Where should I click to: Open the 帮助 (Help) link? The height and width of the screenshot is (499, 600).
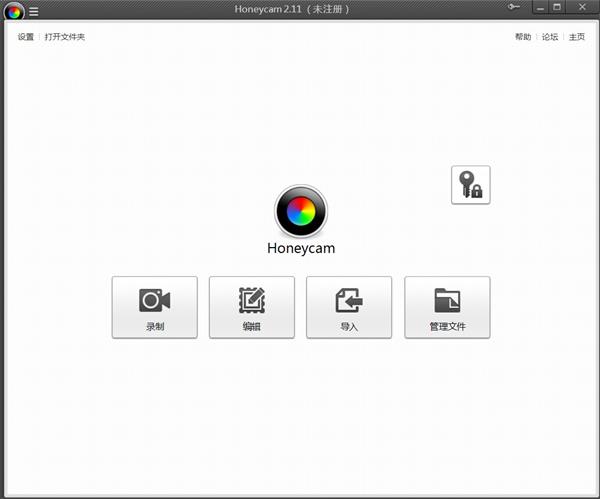pyautogui.click(x=523, y=37)
